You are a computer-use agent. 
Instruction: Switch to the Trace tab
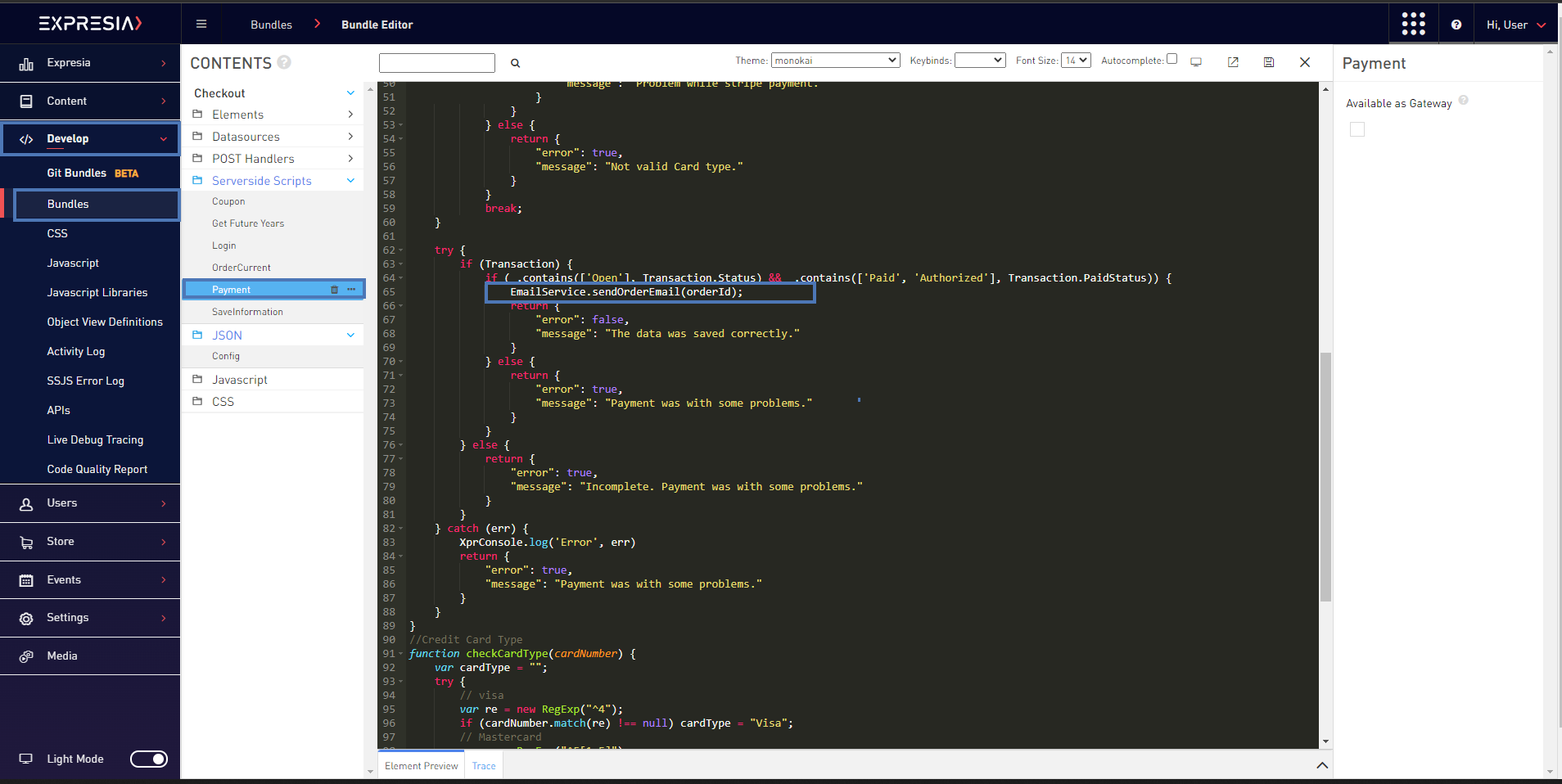[484, 766]
